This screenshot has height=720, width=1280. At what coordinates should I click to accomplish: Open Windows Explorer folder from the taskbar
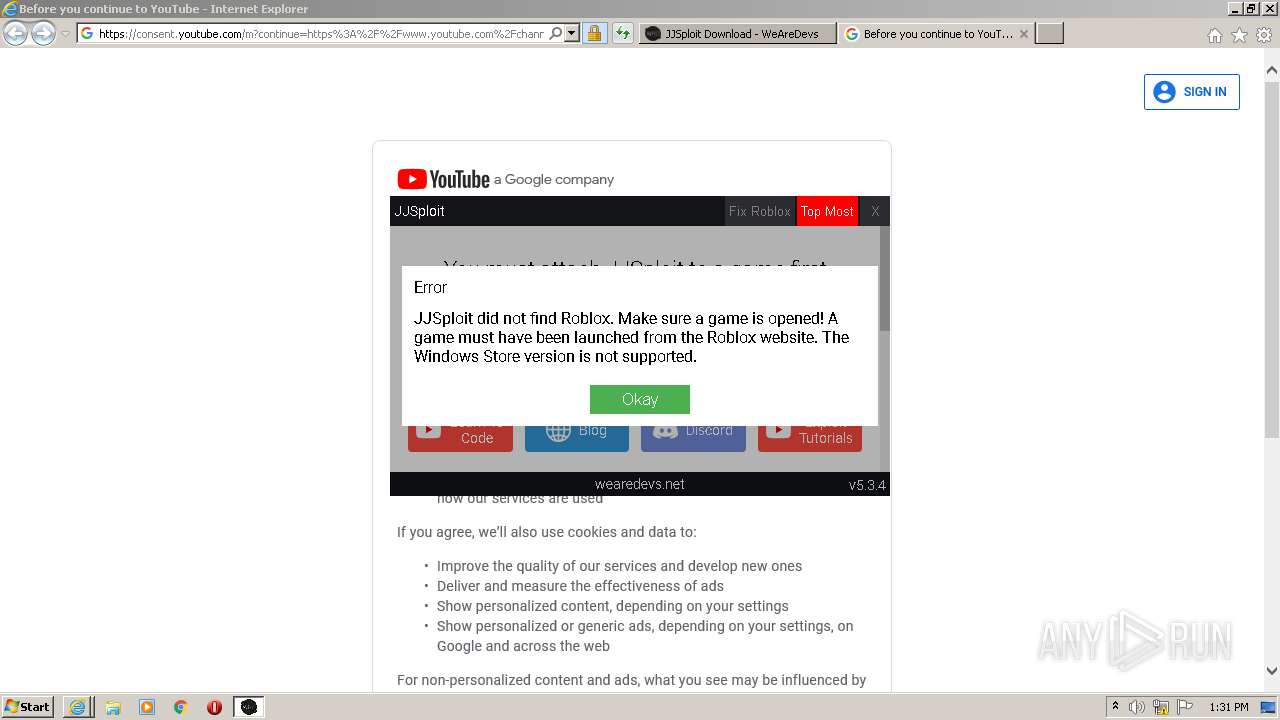pos(113,707)
